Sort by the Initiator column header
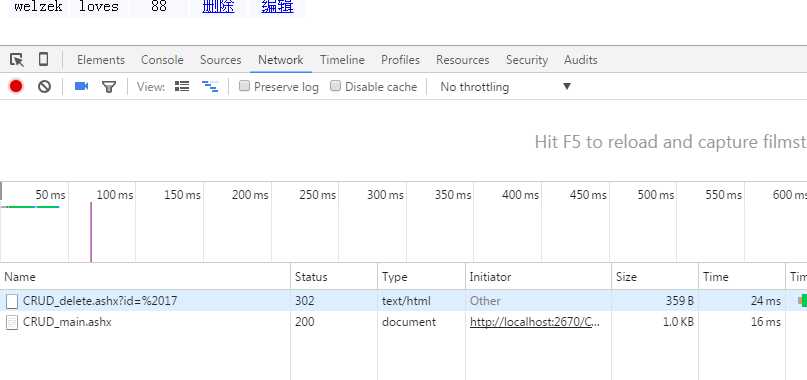 click(538, 277)
